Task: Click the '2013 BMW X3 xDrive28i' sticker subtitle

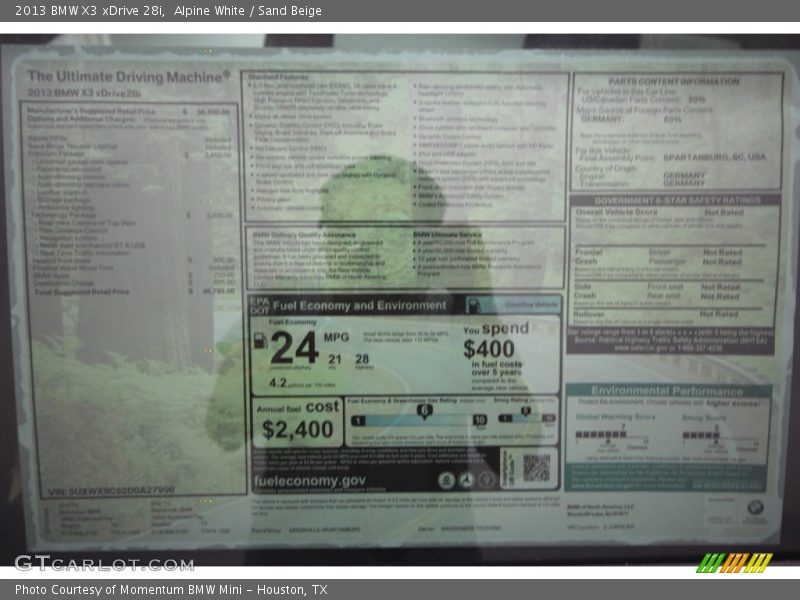Action: [x=84, y=93]
